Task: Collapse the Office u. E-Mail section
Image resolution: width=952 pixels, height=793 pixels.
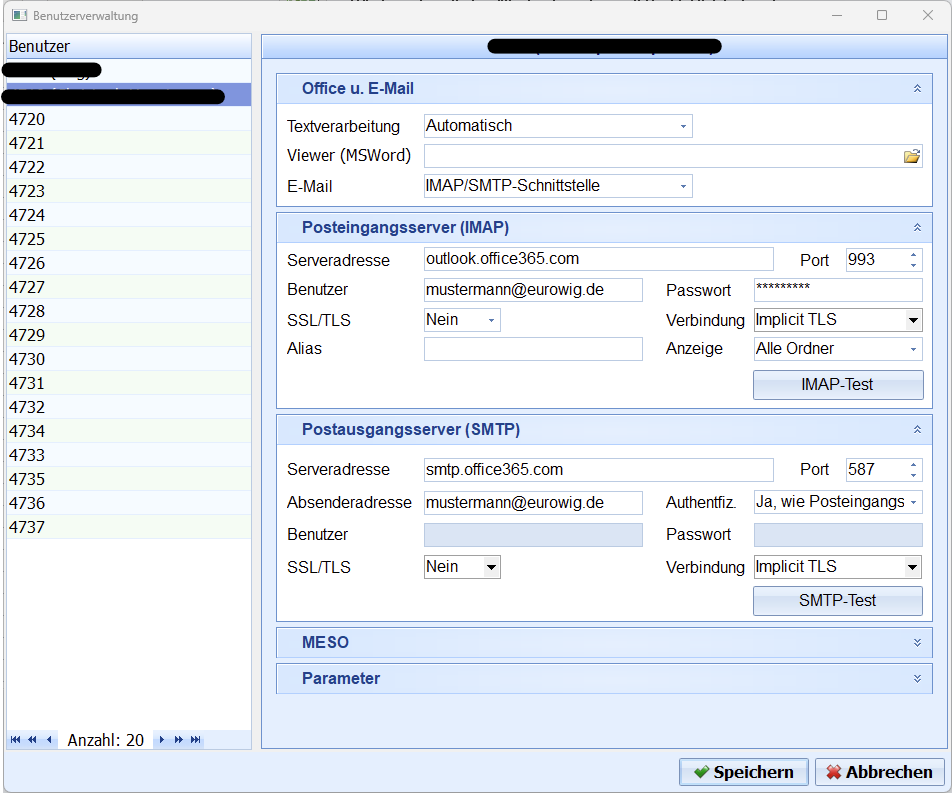Action: [x=916, y=89]
